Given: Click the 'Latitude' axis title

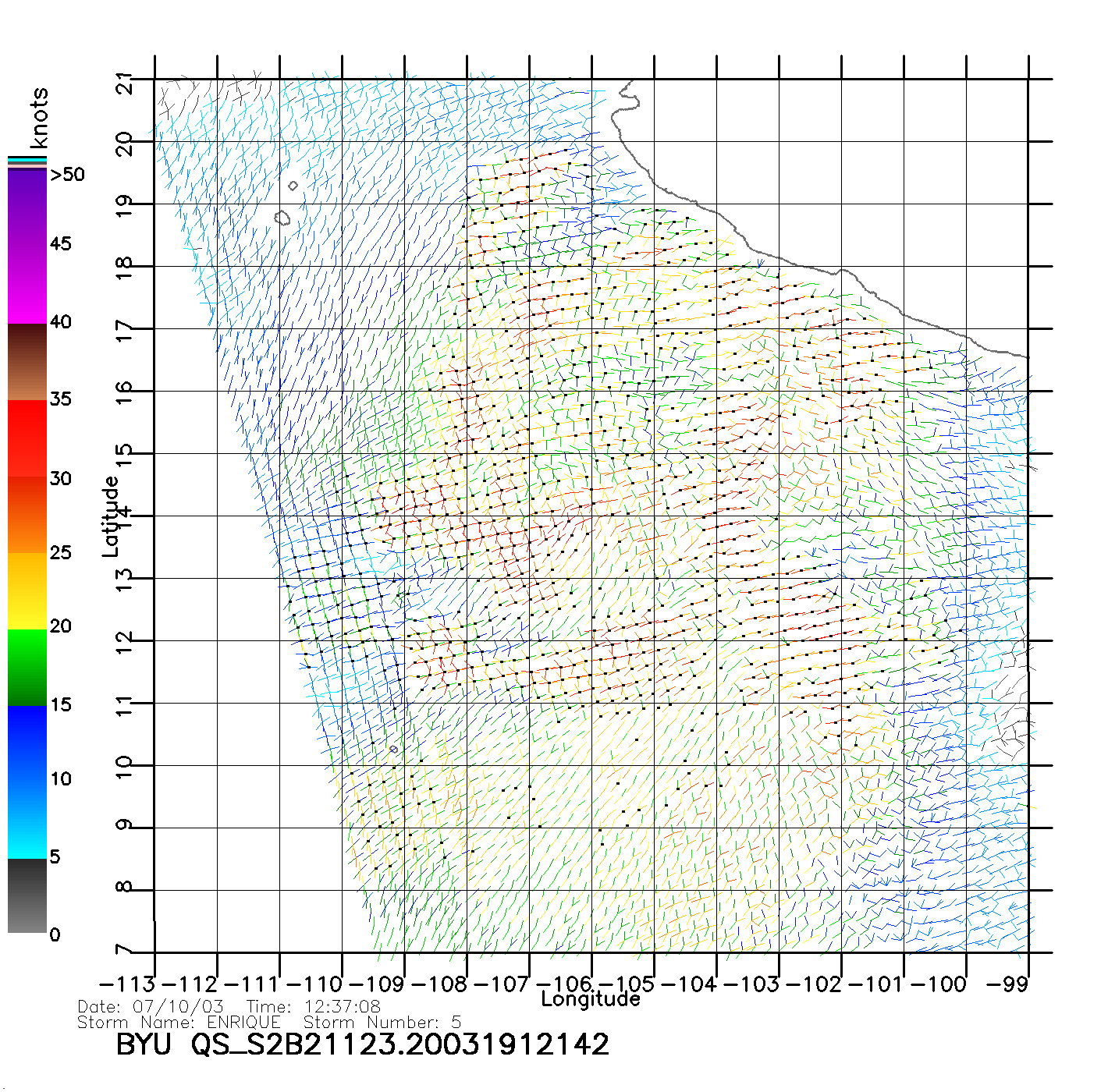Looking at the screenshot, I should pos(110,516).
